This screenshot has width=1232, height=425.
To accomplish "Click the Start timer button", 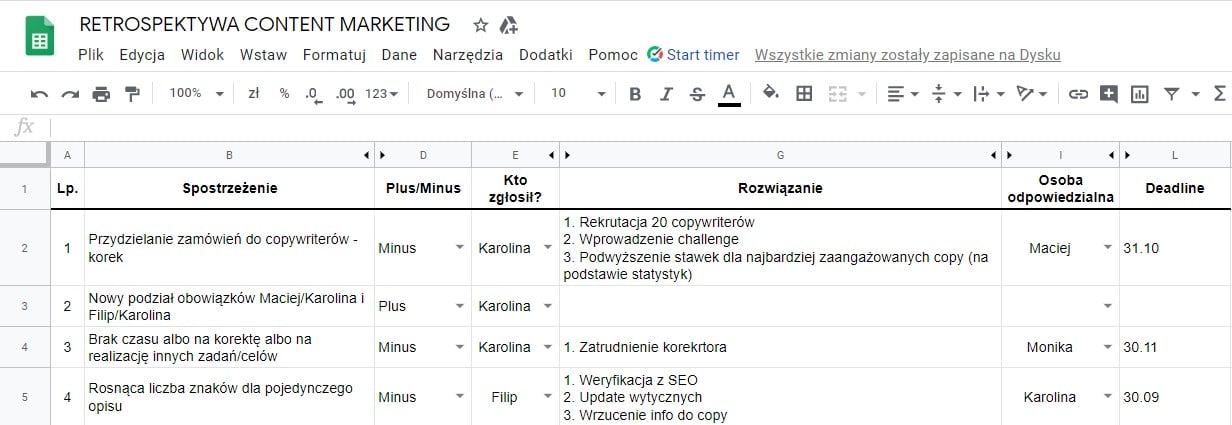I will click(693, 55).
